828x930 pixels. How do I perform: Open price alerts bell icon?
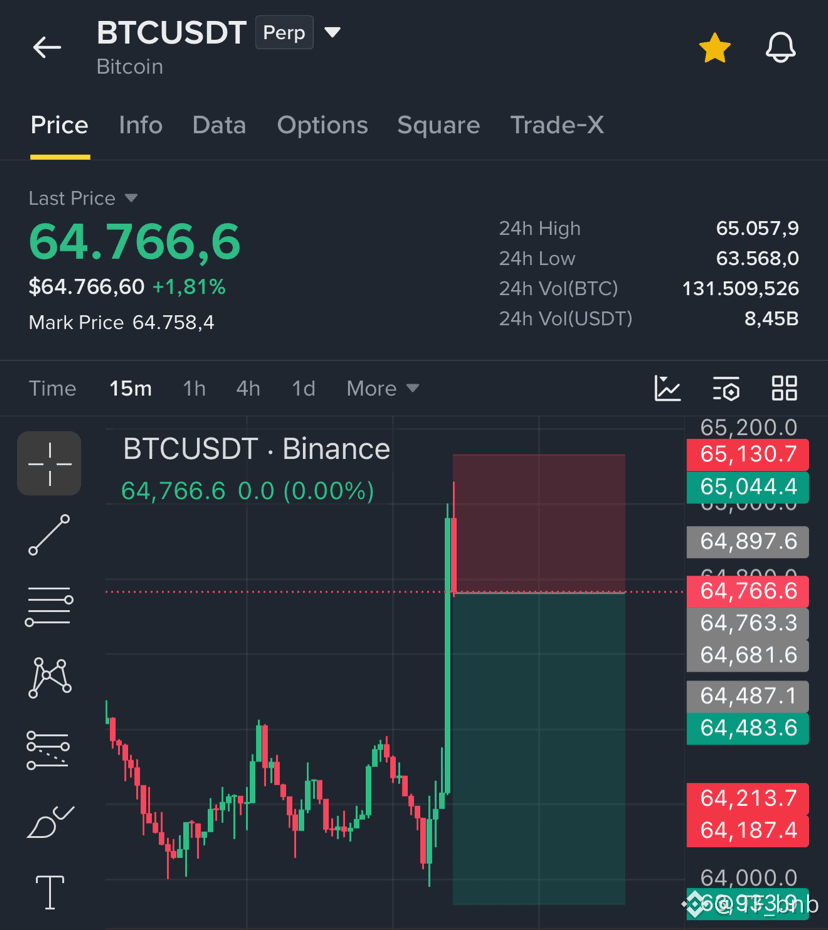coord(780,47)
